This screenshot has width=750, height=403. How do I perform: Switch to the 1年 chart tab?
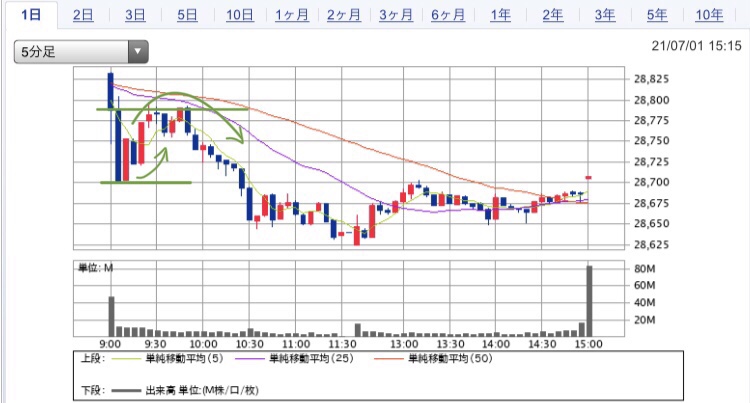coord(500,15)
